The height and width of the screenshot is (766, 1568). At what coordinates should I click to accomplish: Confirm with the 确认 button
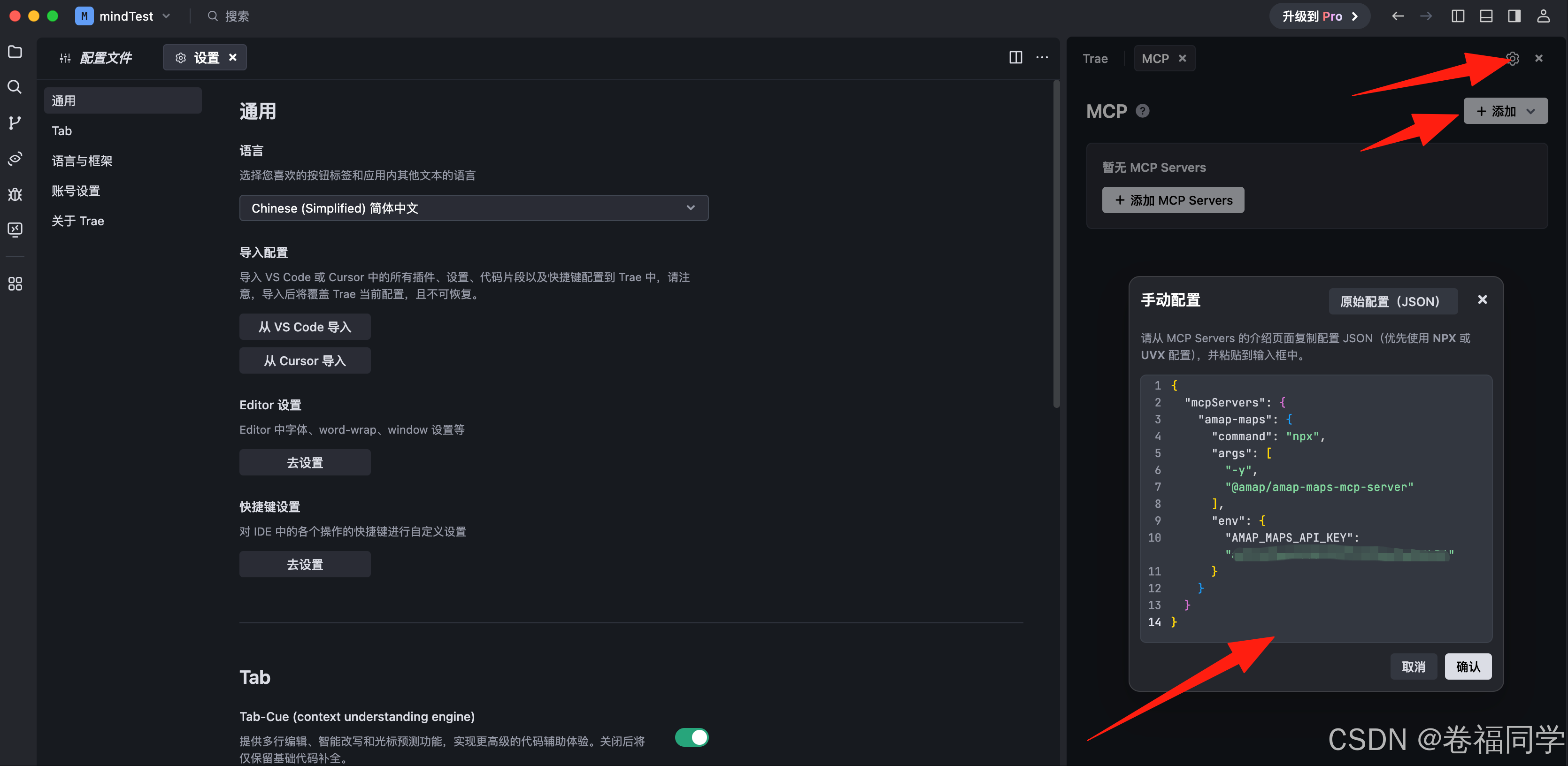tap(1468, 666)
